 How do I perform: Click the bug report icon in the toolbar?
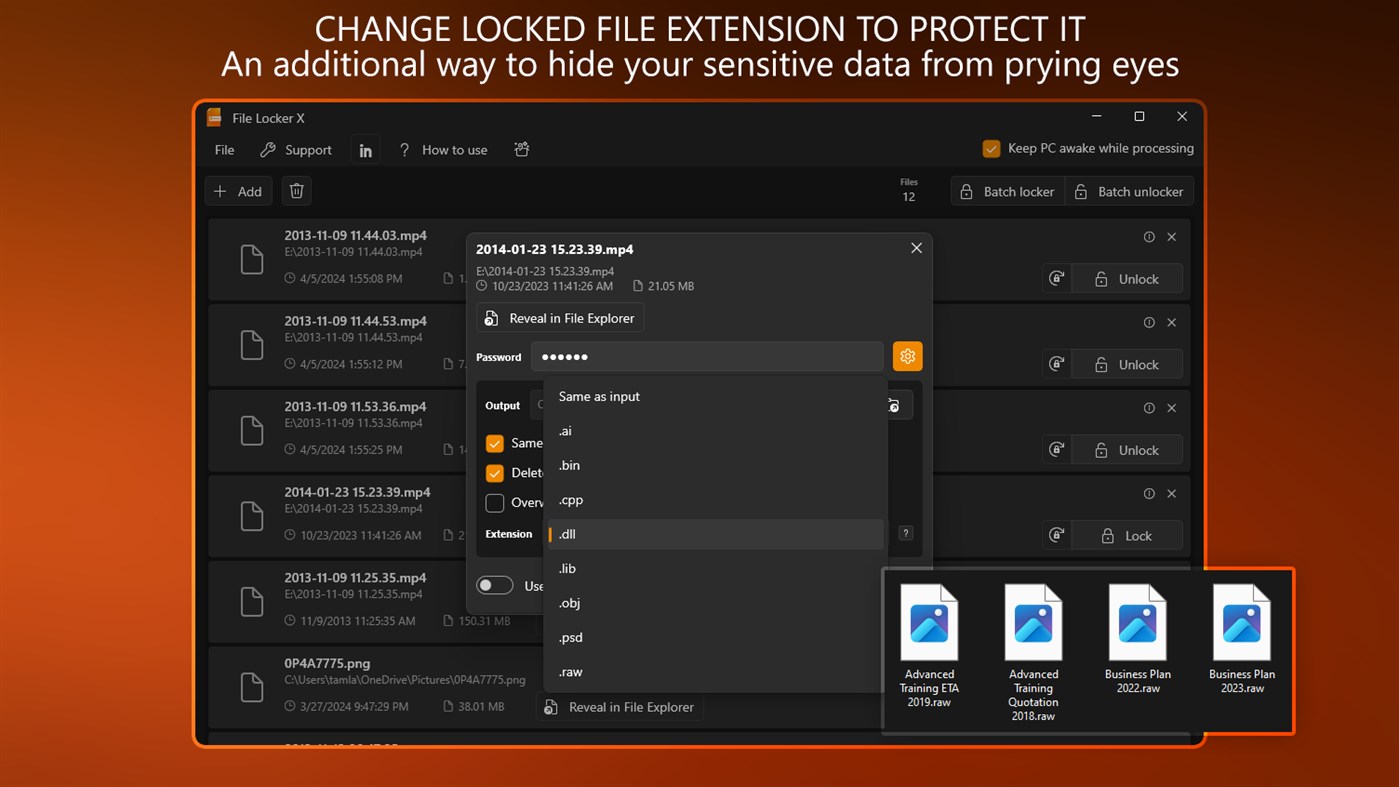[521, 148]
